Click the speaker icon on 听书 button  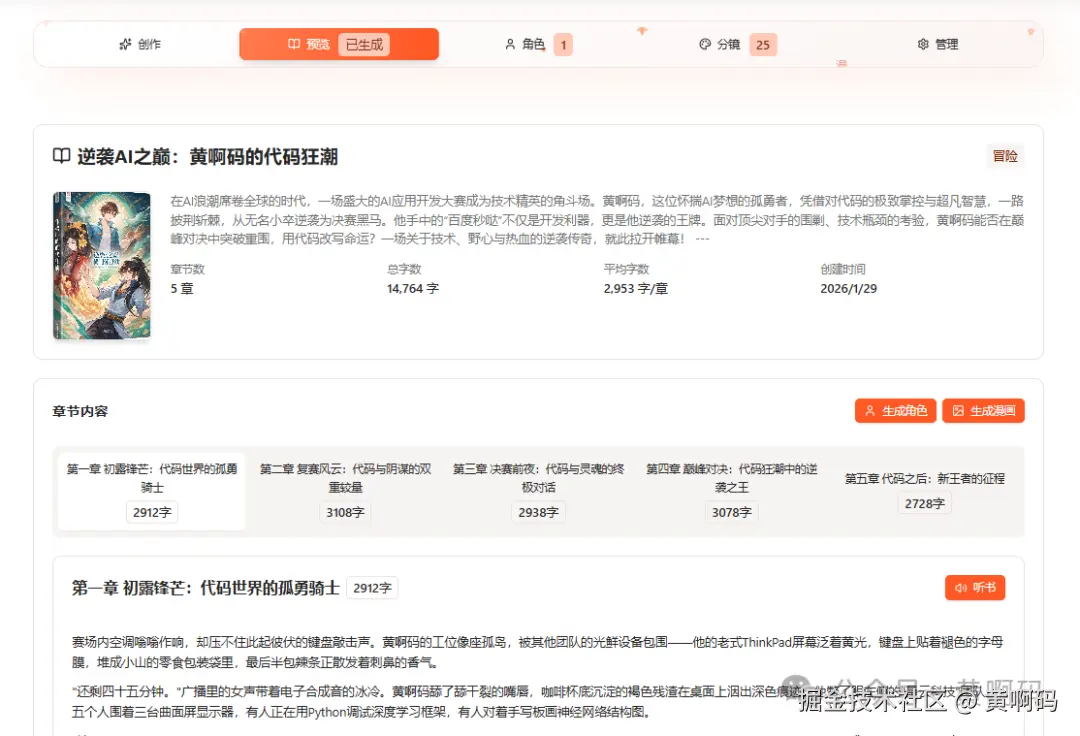point(960,588)
